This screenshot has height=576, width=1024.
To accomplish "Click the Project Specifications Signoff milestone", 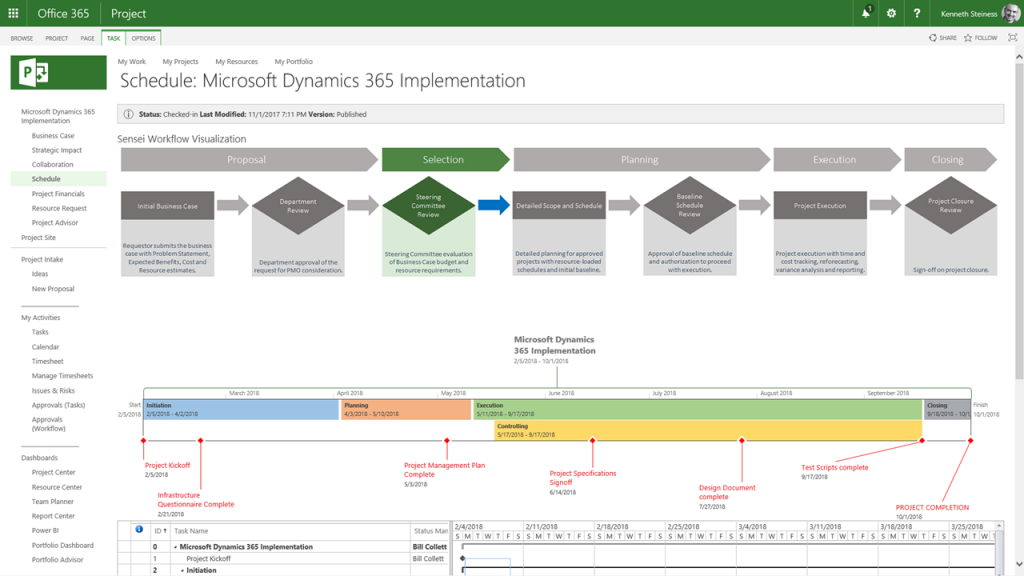I will click(583, 477).
